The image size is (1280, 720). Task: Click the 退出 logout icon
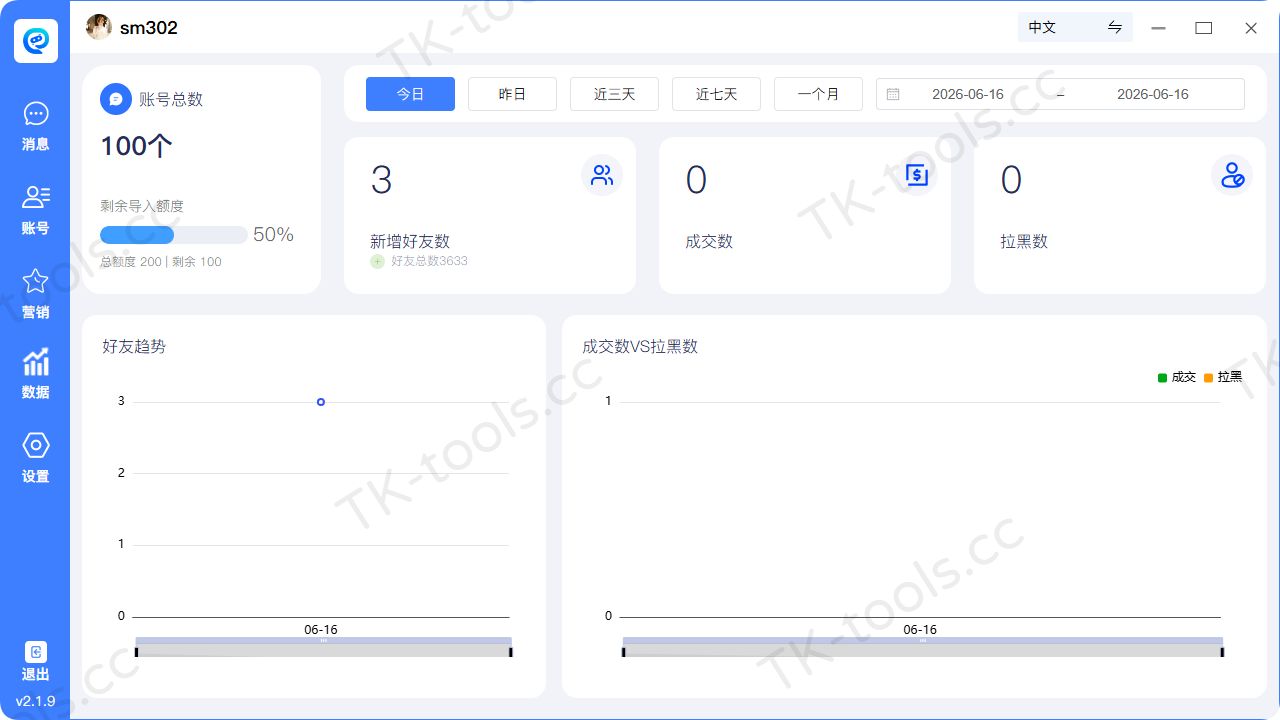coord(36,652)
